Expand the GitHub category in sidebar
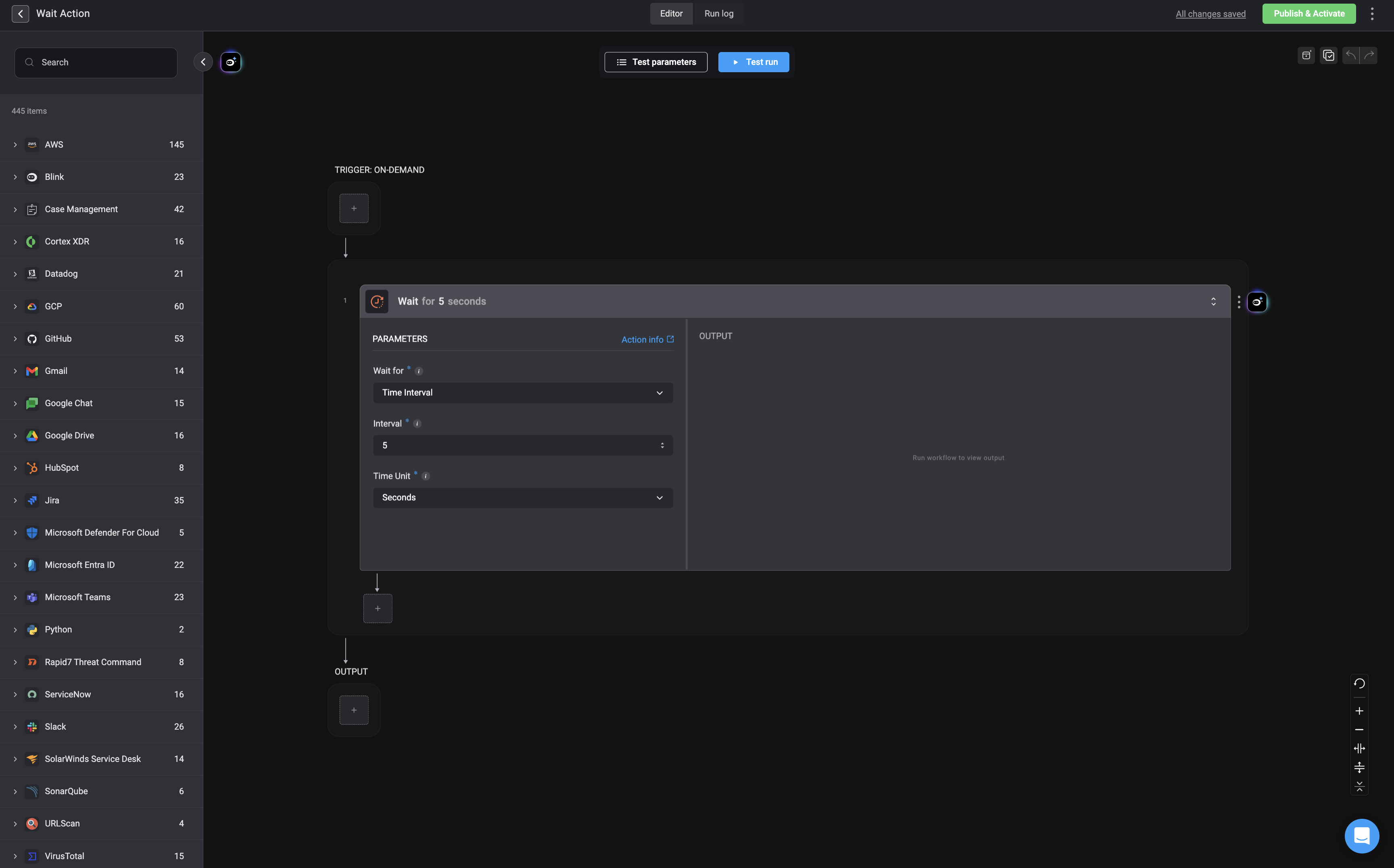Viewport: 1394px width, 868px height. point(15,339)
